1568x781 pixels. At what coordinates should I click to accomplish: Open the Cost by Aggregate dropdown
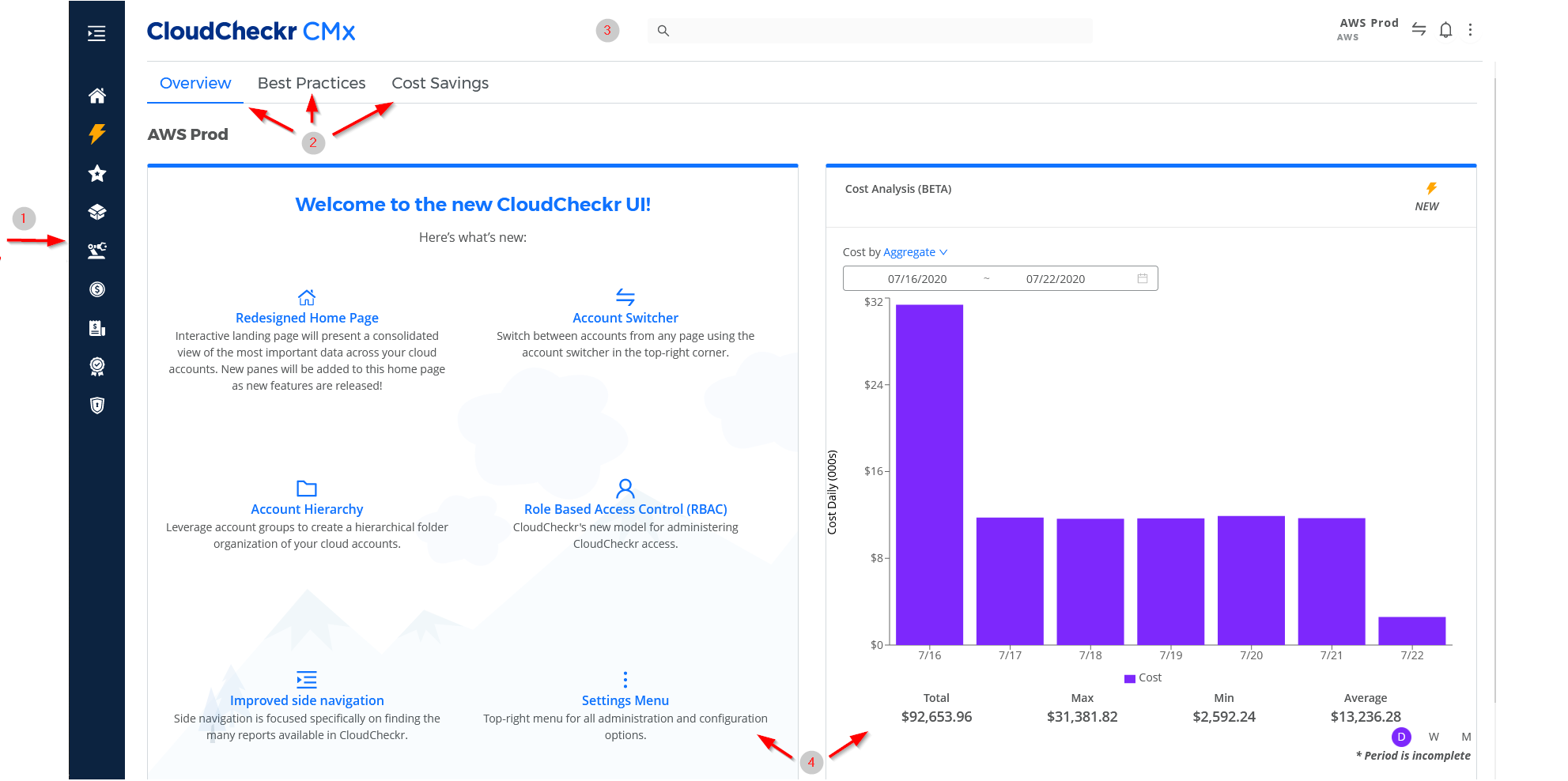[915, 252]
